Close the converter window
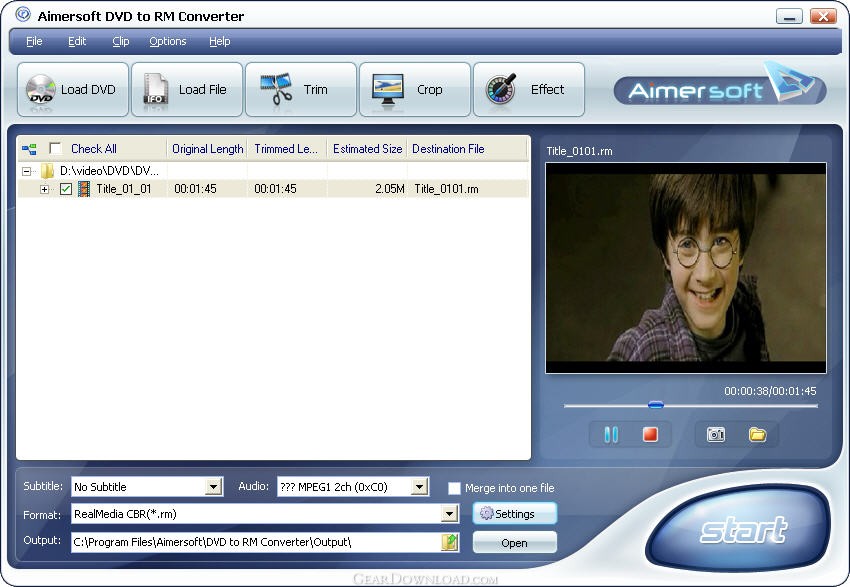The image size is (850, 587). [x=823, y=16]
